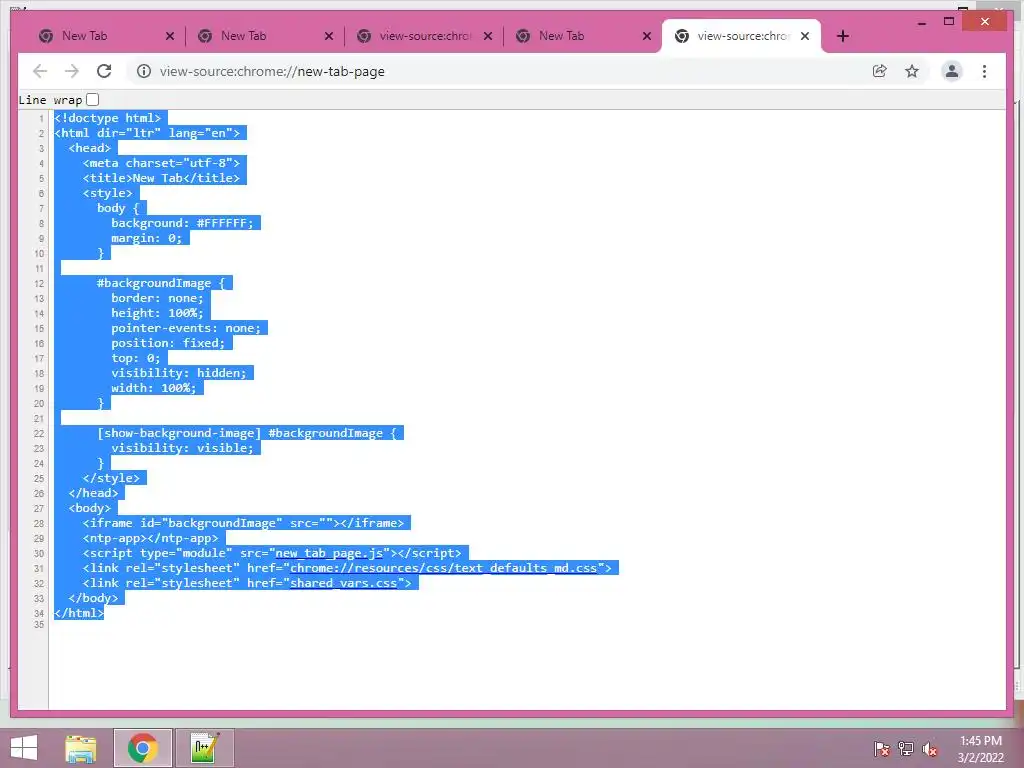The width and height of the screenshot is (1024, 768).
Task: Share this page icon in address bar
Action: click(x=880, y=71)
